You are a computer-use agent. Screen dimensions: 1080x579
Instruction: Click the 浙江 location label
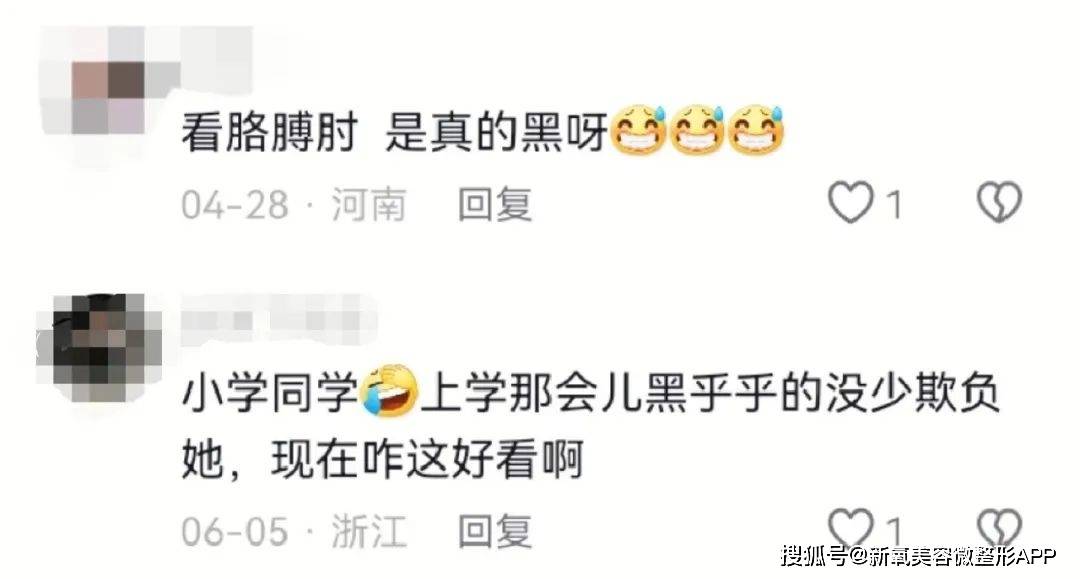[x=368, y=531]
